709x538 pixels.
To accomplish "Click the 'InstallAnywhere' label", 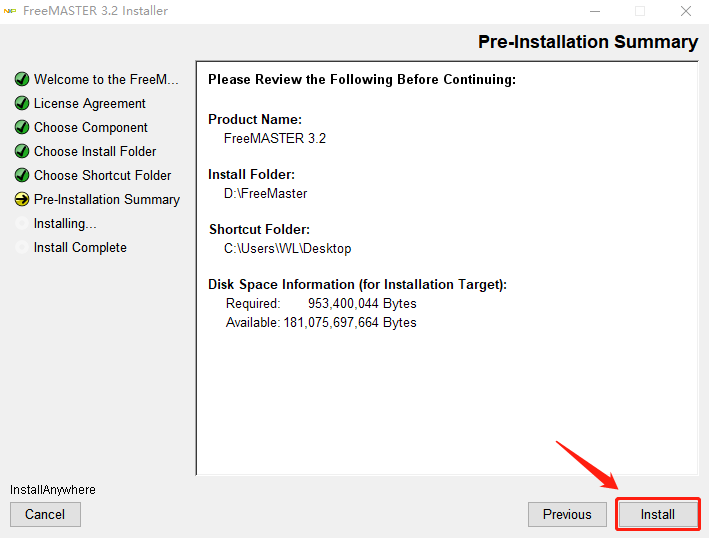I will [x=53, y=490].
